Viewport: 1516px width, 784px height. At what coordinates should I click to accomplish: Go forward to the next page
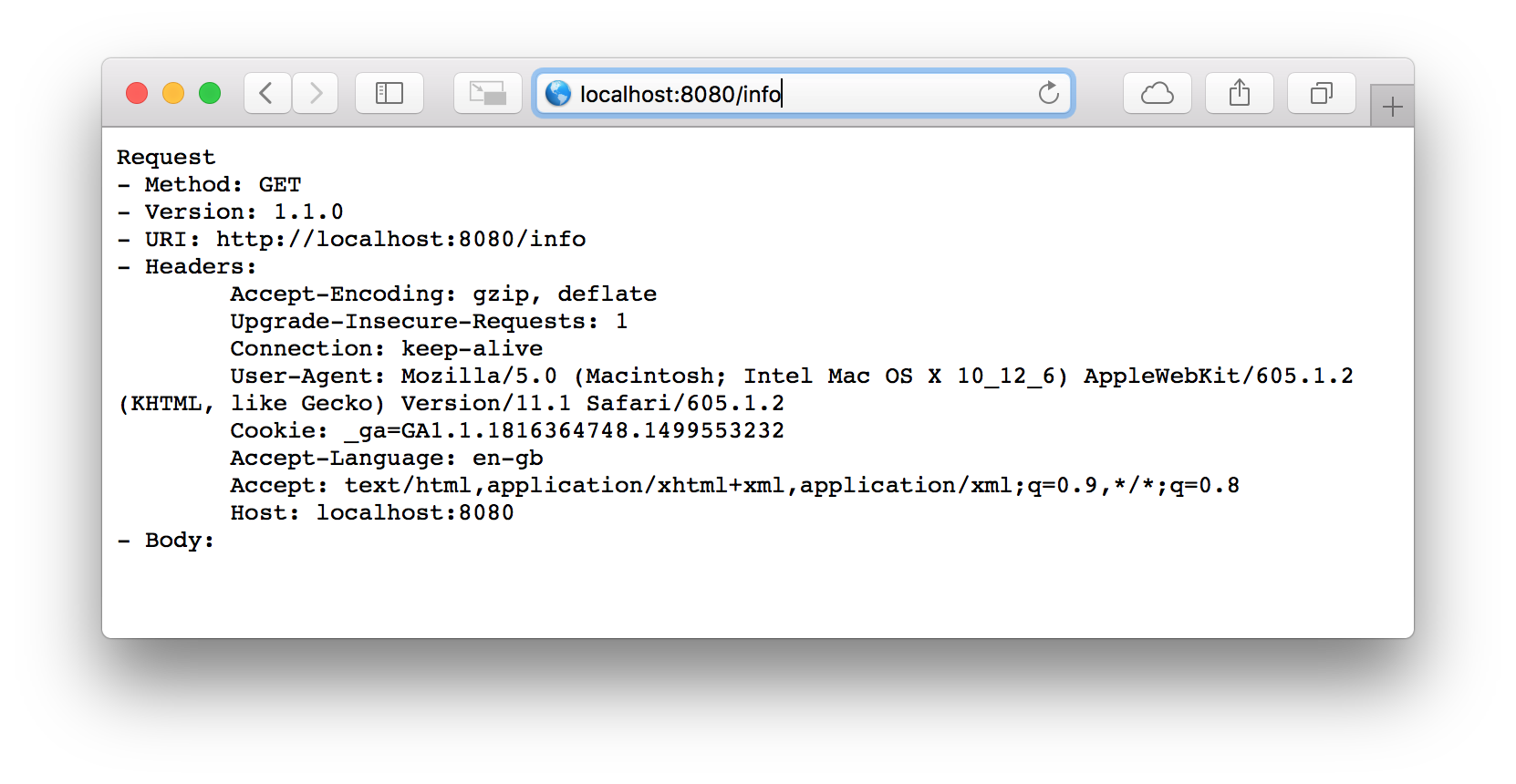316,93
